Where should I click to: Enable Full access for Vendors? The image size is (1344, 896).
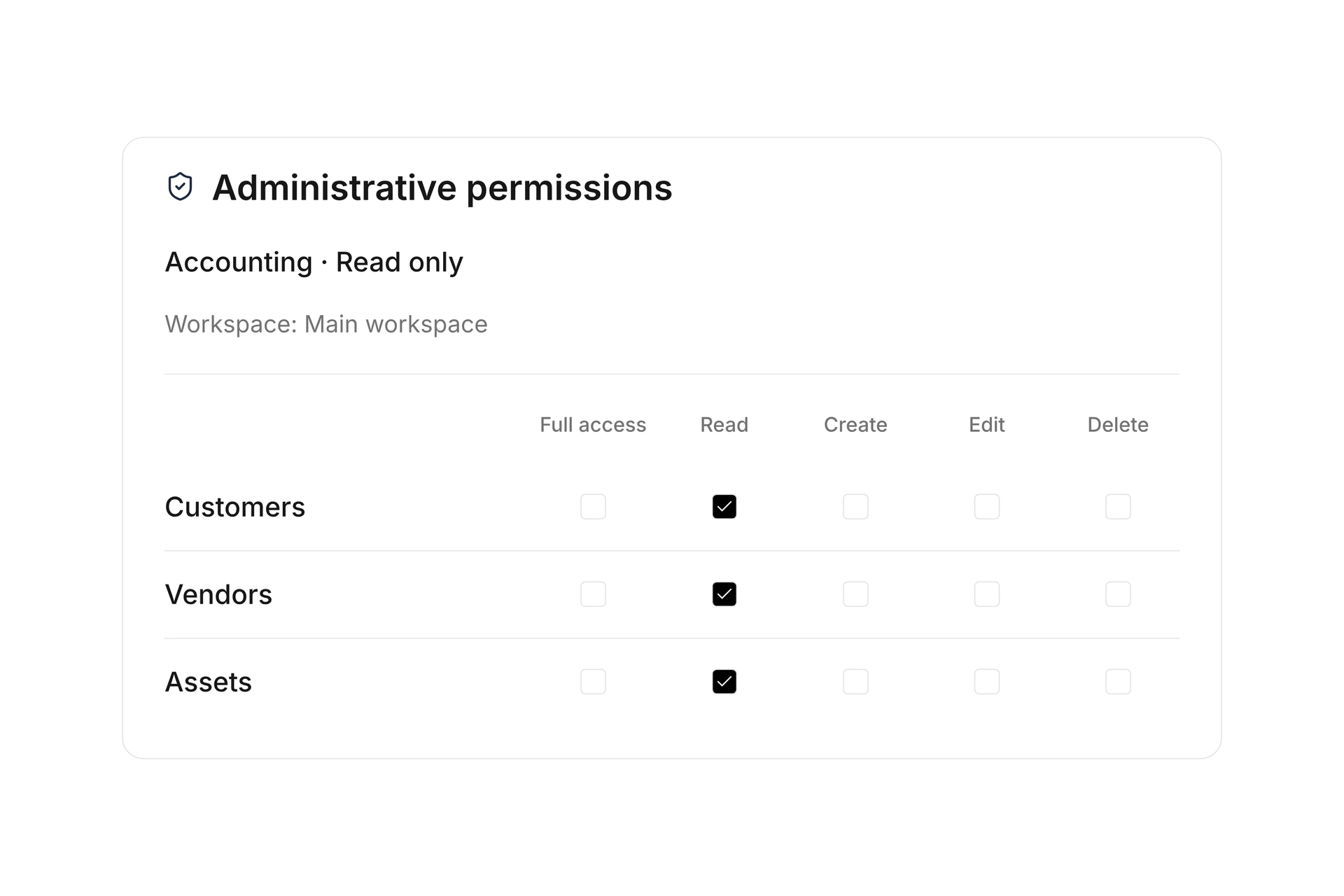pyautogui.click(x=593, y=594)
